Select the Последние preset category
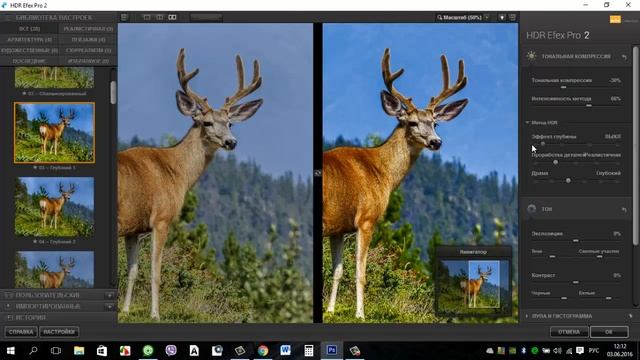The image size is (640, 360). (x=29, y=61)
